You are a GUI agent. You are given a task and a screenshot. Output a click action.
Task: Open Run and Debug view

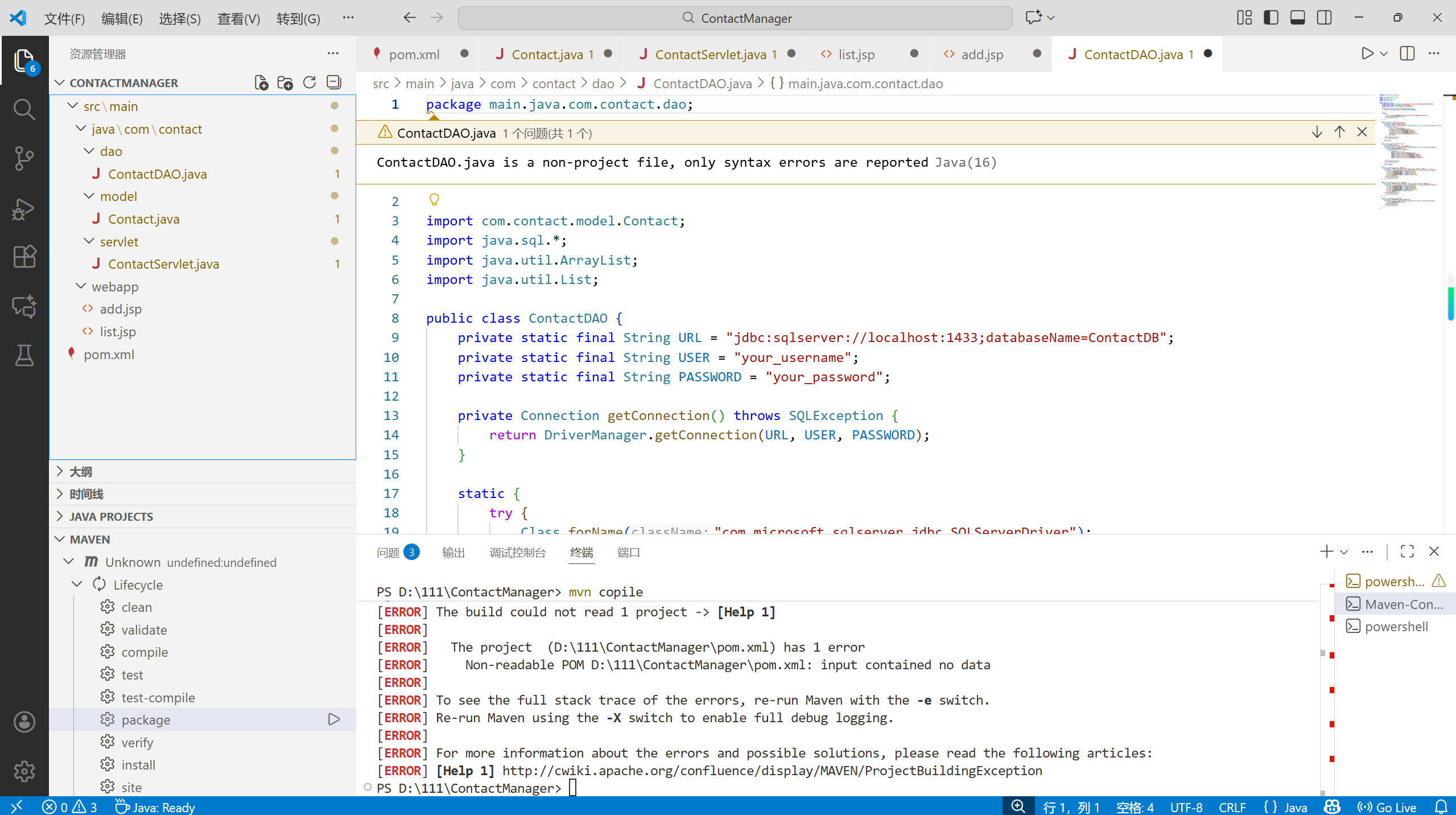pos(24,208)
